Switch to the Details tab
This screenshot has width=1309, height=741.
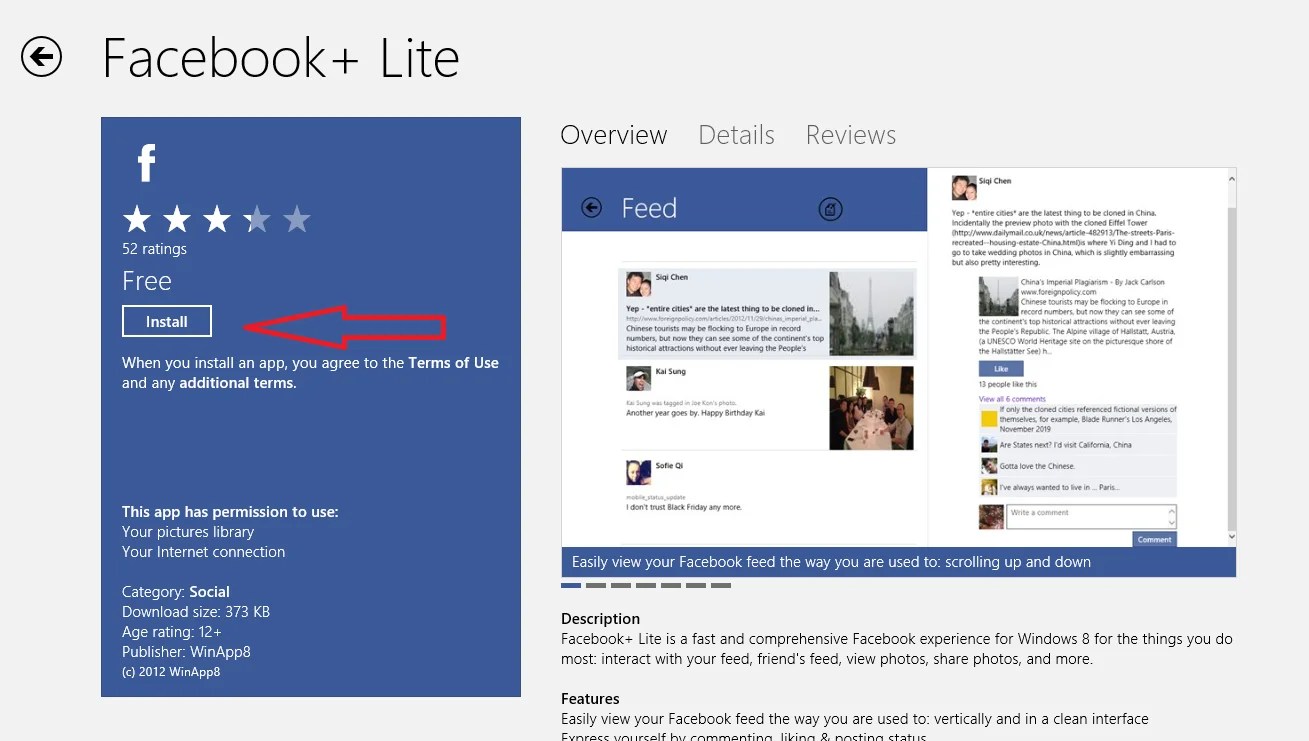736,135
